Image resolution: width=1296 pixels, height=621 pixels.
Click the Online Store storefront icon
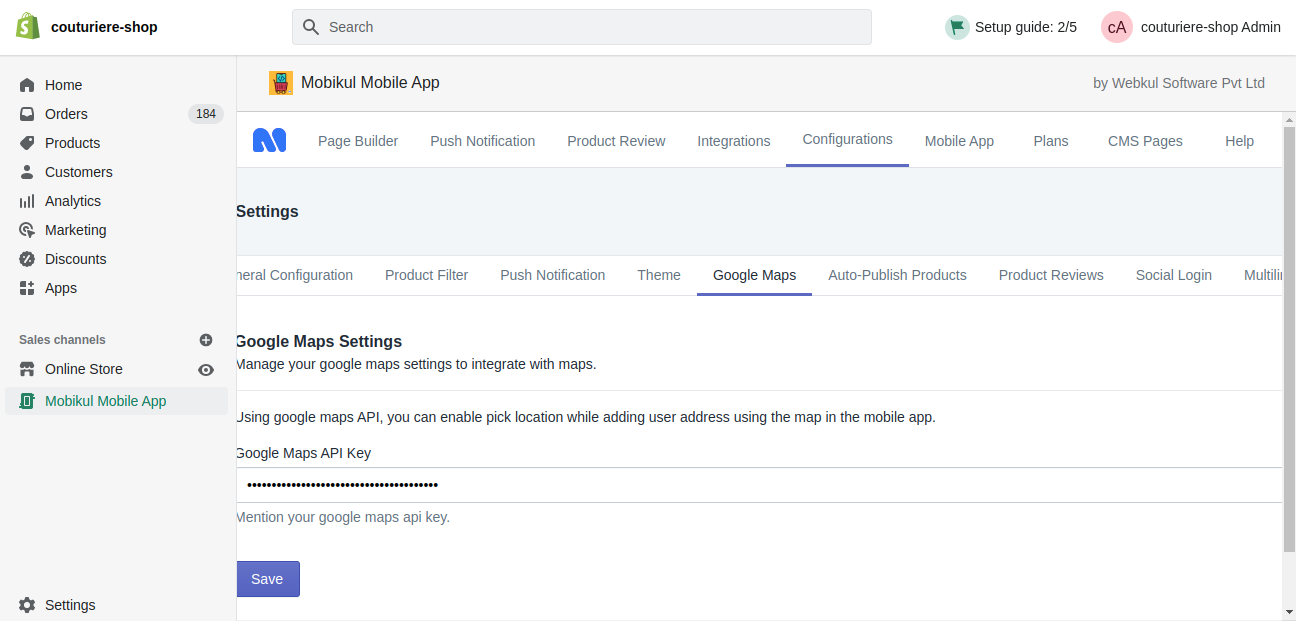(27, 369)
